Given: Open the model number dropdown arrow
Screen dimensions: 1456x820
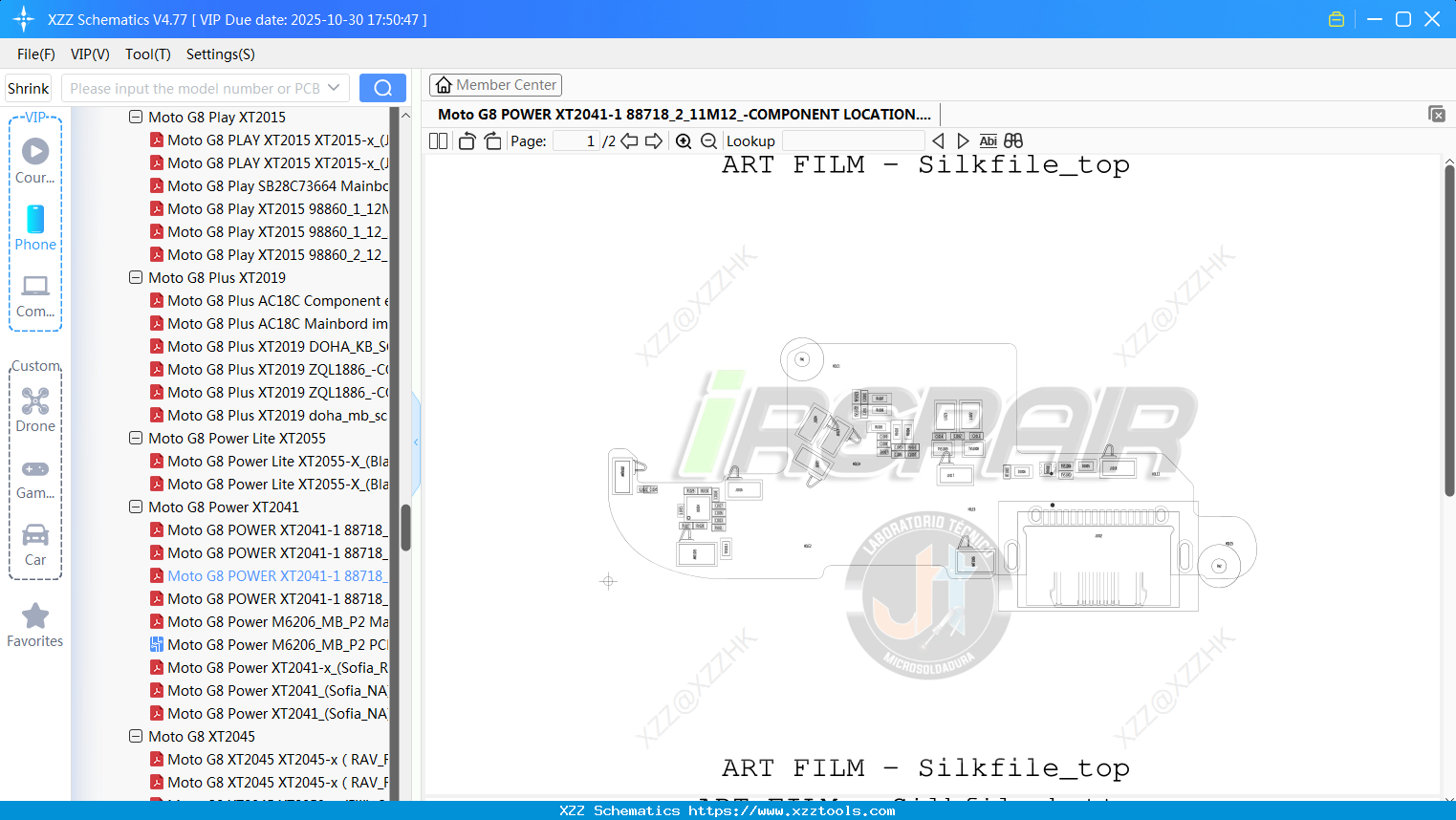Looking at the screenshot, I should click(x=334, y=88).
